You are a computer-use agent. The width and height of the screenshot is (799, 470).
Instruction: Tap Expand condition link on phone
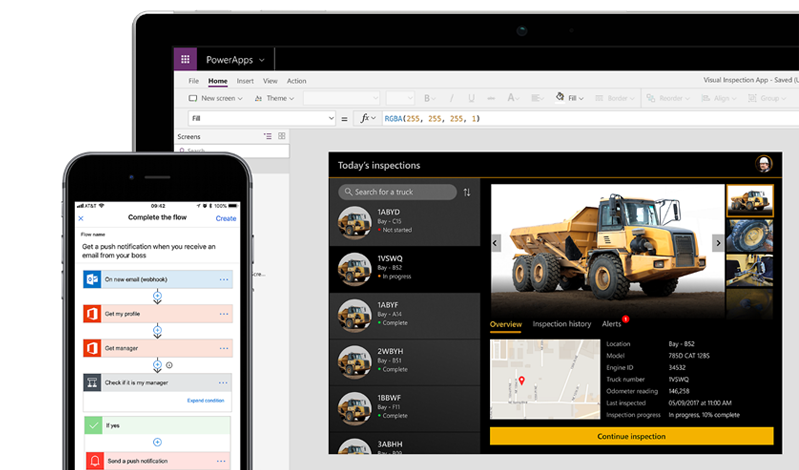coord(205,401)
